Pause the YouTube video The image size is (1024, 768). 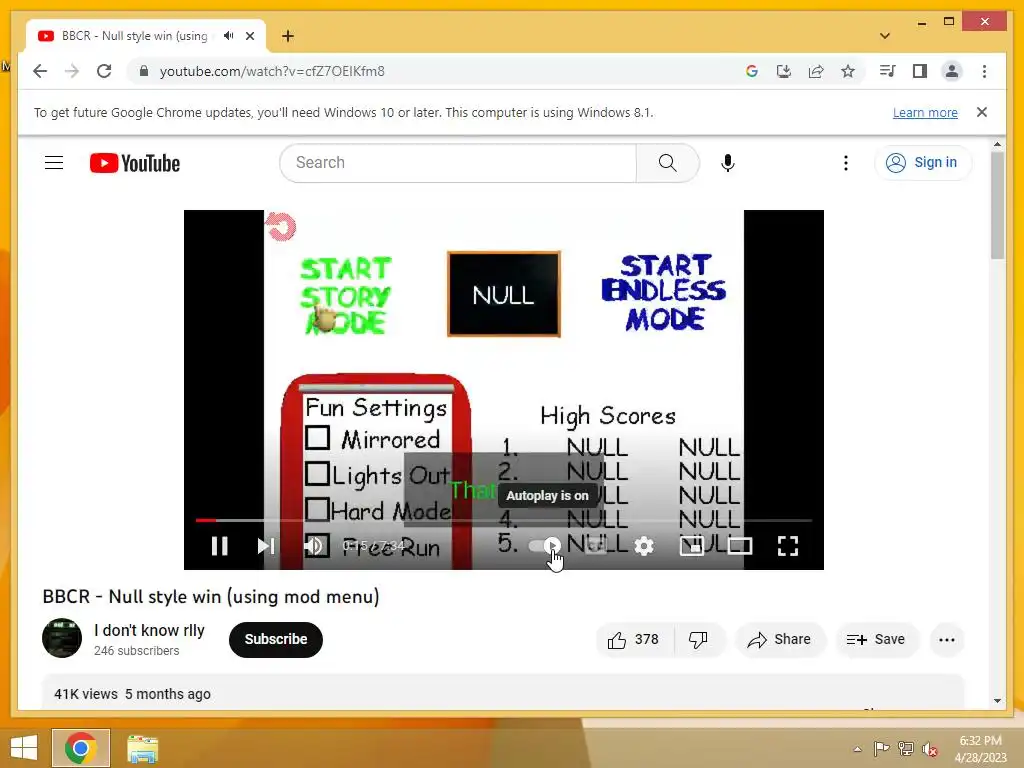pos(219,546)
